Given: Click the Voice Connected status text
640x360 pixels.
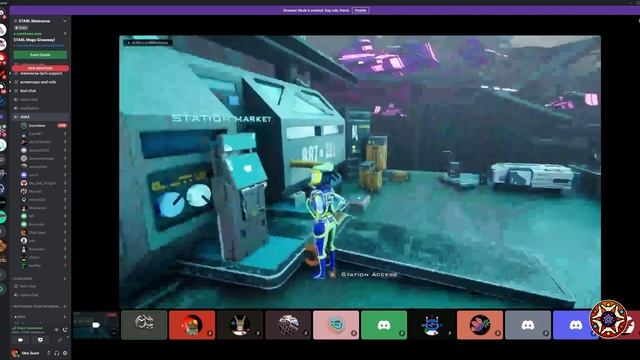Looking at the screenshot, I should pyautogui.click(x=29, y=328).
